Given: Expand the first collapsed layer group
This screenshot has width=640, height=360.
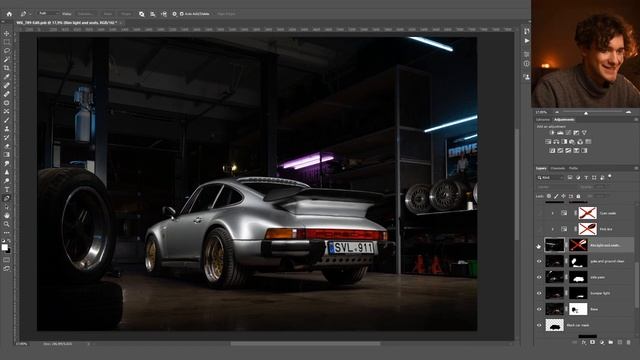Looking at the screenshot, I should (553, 213).
